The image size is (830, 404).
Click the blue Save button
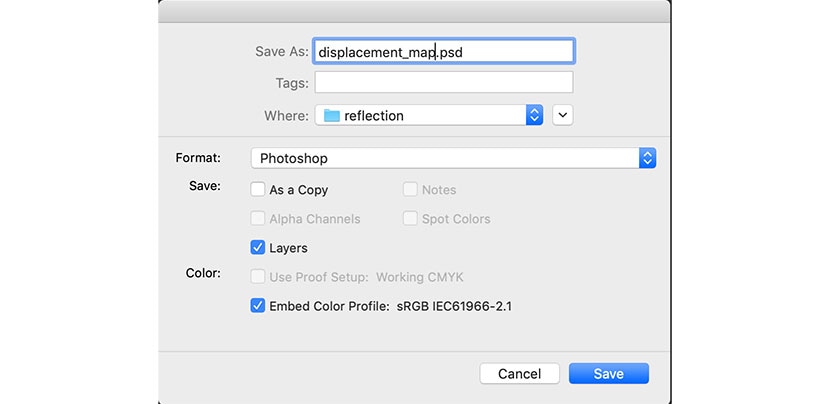[608, 373]
